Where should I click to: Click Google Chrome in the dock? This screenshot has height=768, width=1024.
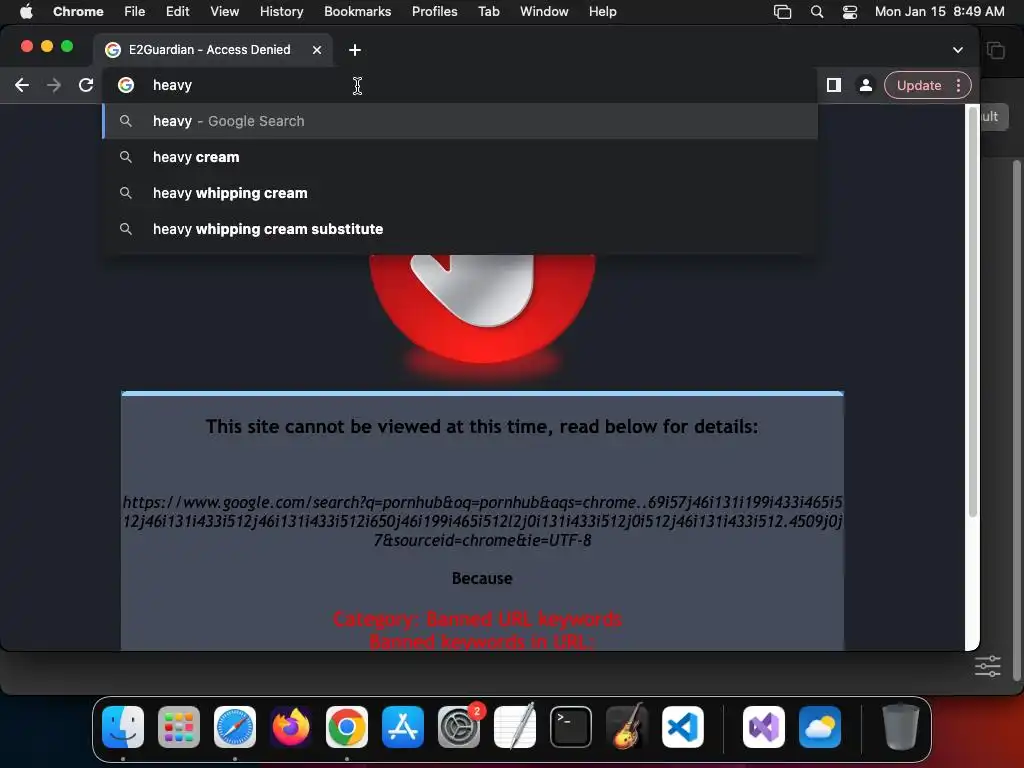point(347,727)
